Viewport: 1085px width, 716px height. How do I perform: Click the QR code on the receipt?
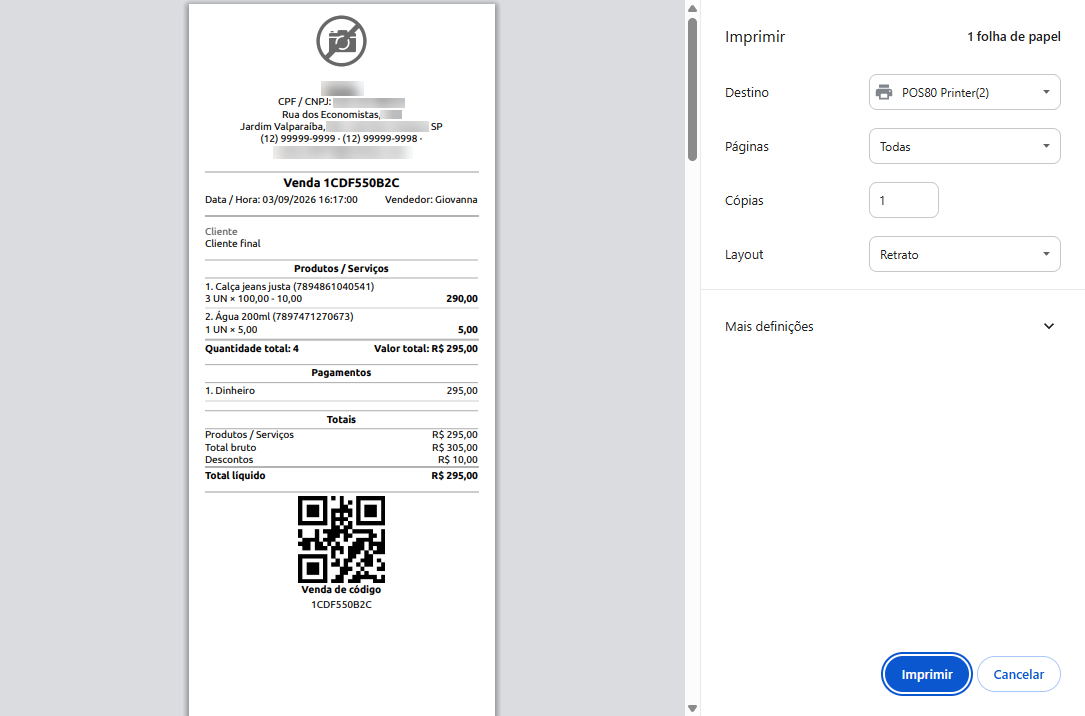pos(341,539)
